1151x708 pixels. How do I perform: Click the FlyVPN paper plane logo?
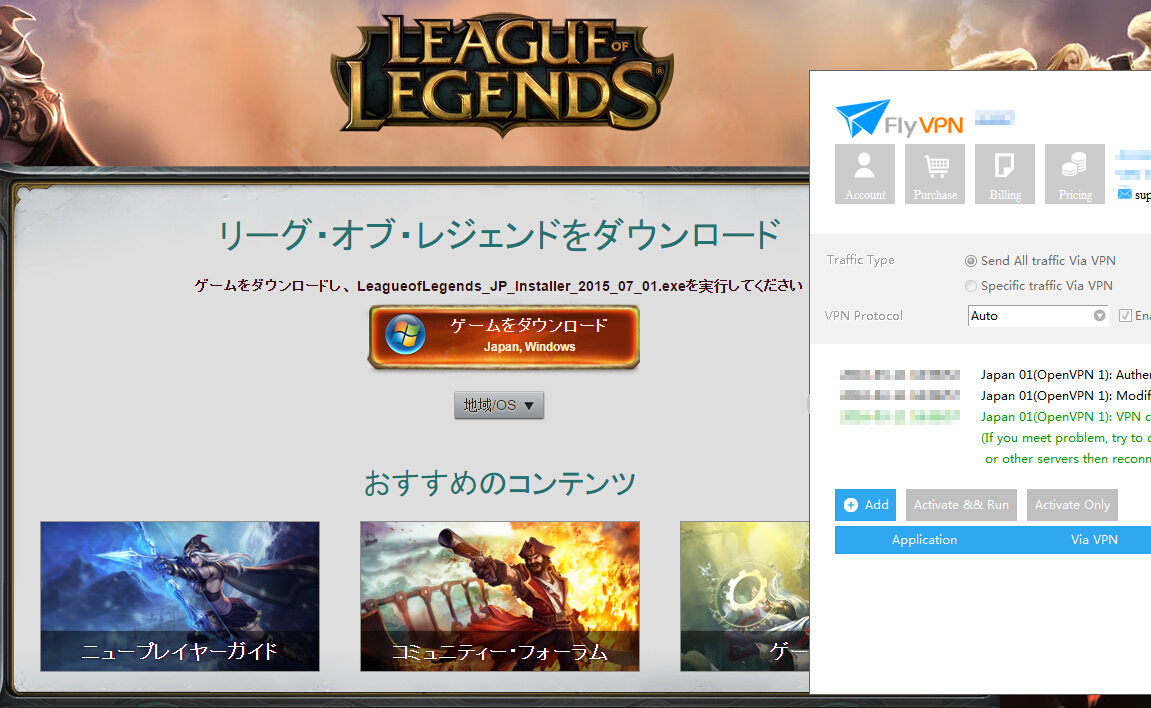(863, 118)
